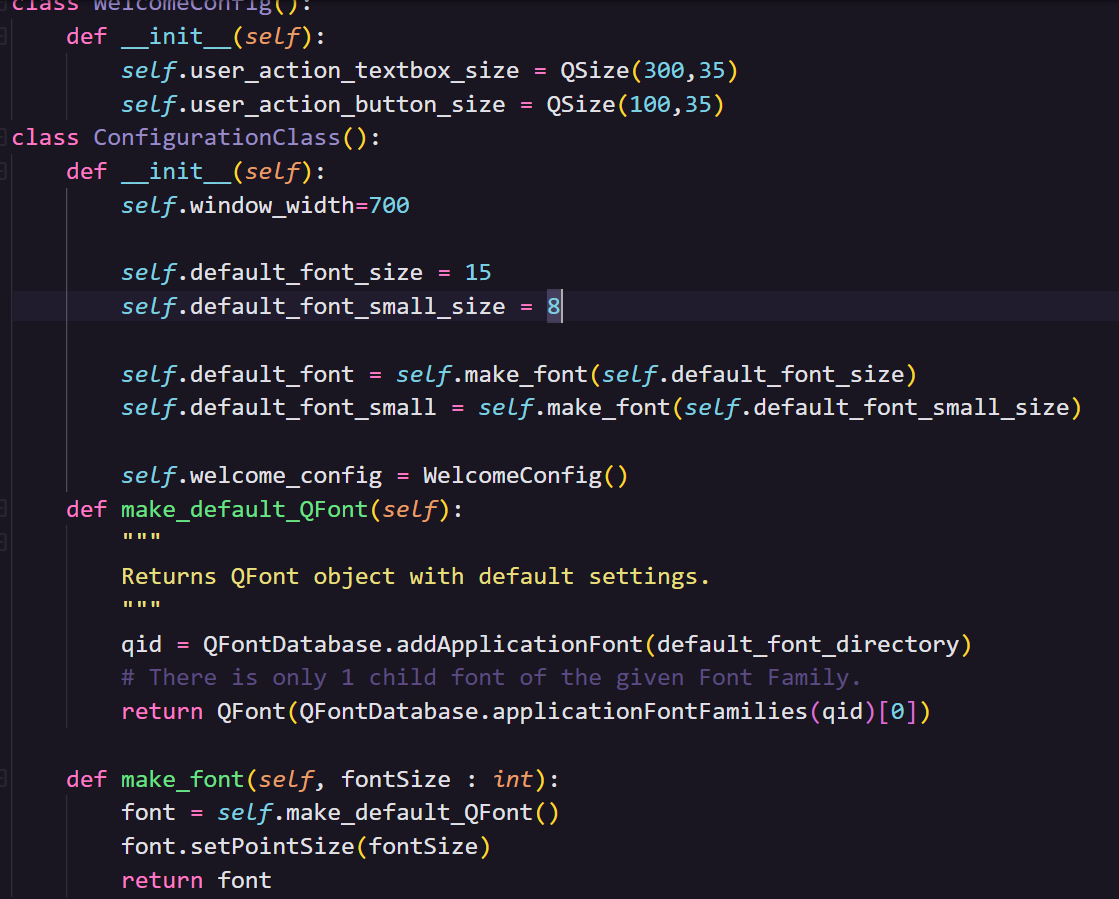Click the 'There is only 1 child font' comment
This screenshot has height=899, width=1119.
click(490, 678)
